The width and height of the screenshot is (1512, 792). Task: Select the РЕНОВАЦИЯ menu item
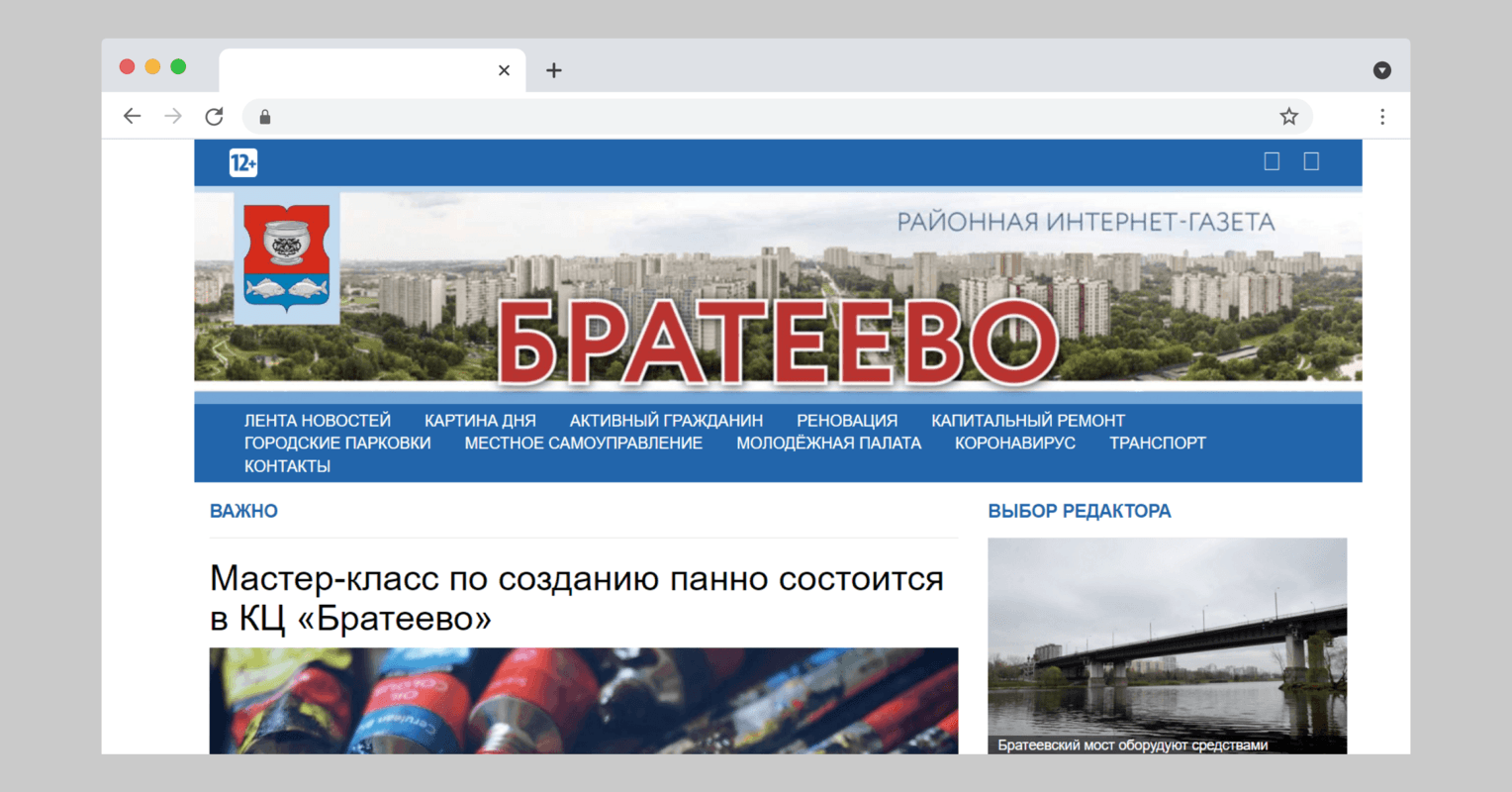pos(847,421)
